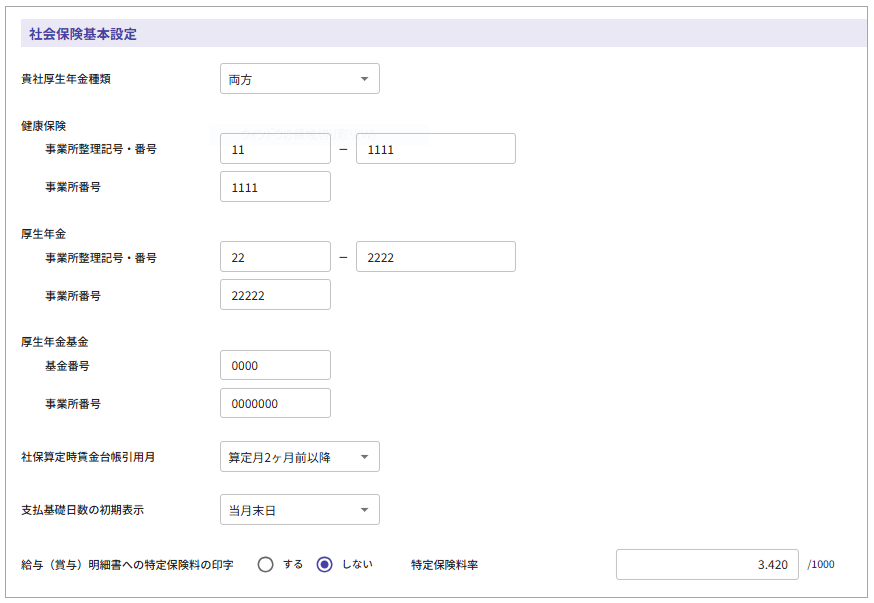Focus the 厚生年金基金 事業所番号 field containing 0000000
This screenshot has width=874, height=603.
pos(275,403)
